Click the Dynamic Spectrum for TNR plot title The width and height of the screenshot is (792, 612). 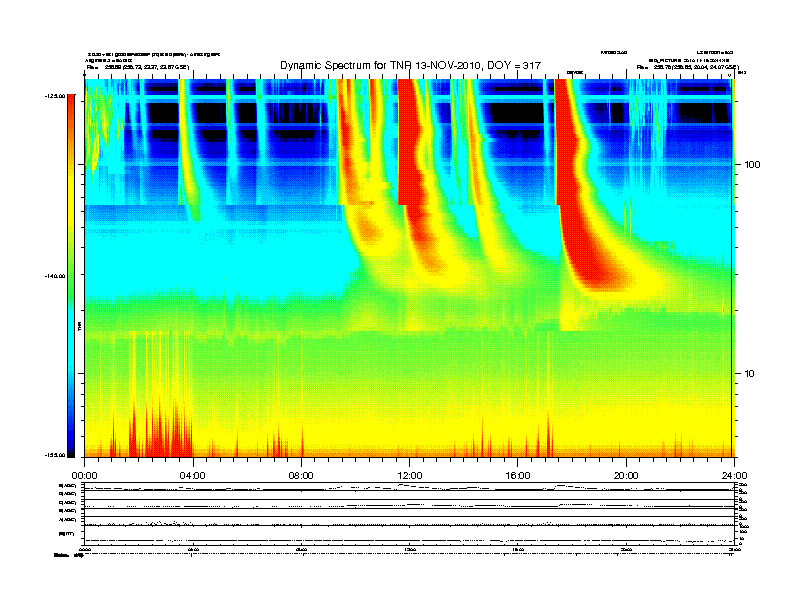pyautogui.click(x=410, y=66)
